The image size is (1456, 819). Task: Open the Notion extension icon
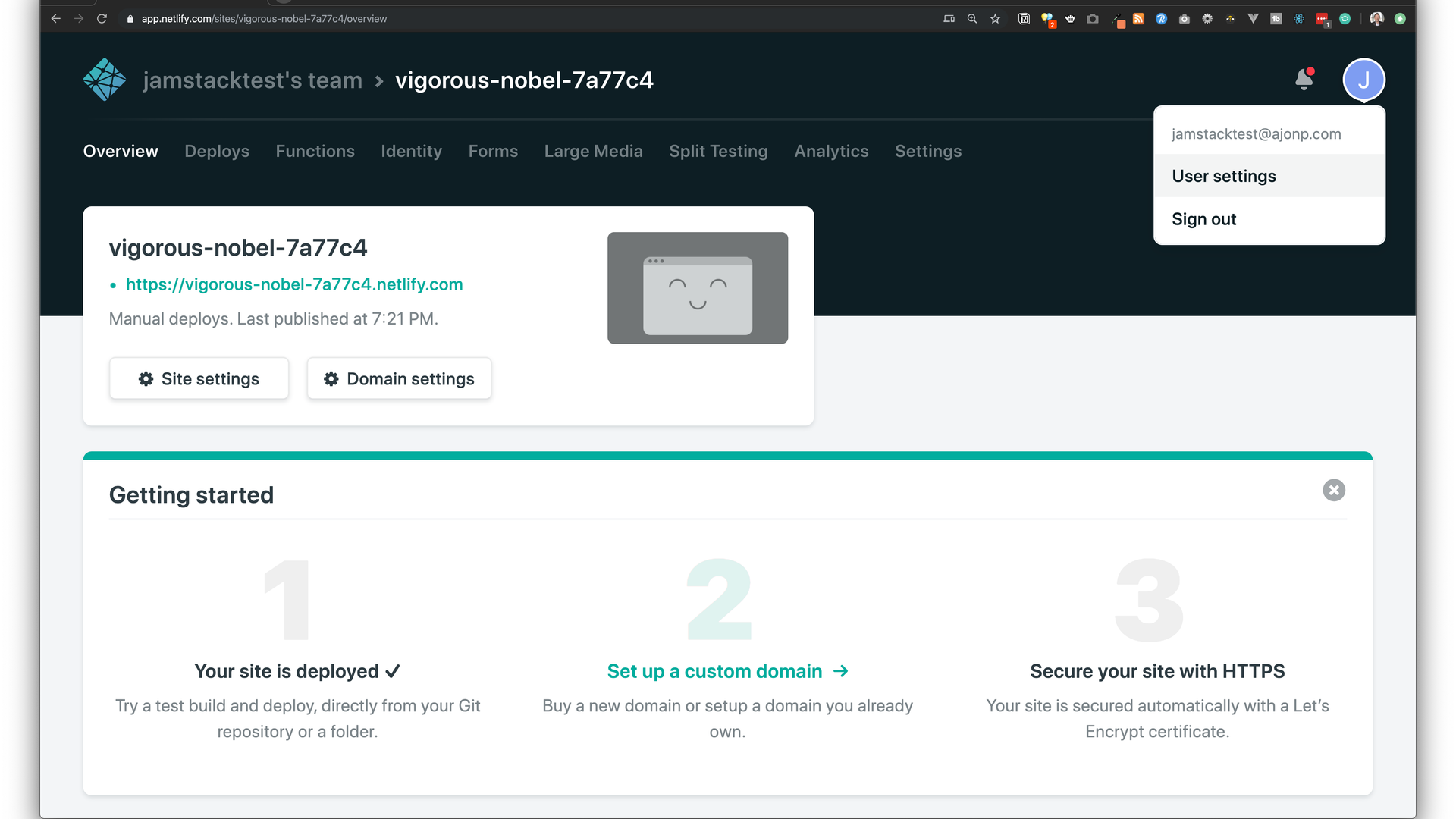pos(1024,19)
